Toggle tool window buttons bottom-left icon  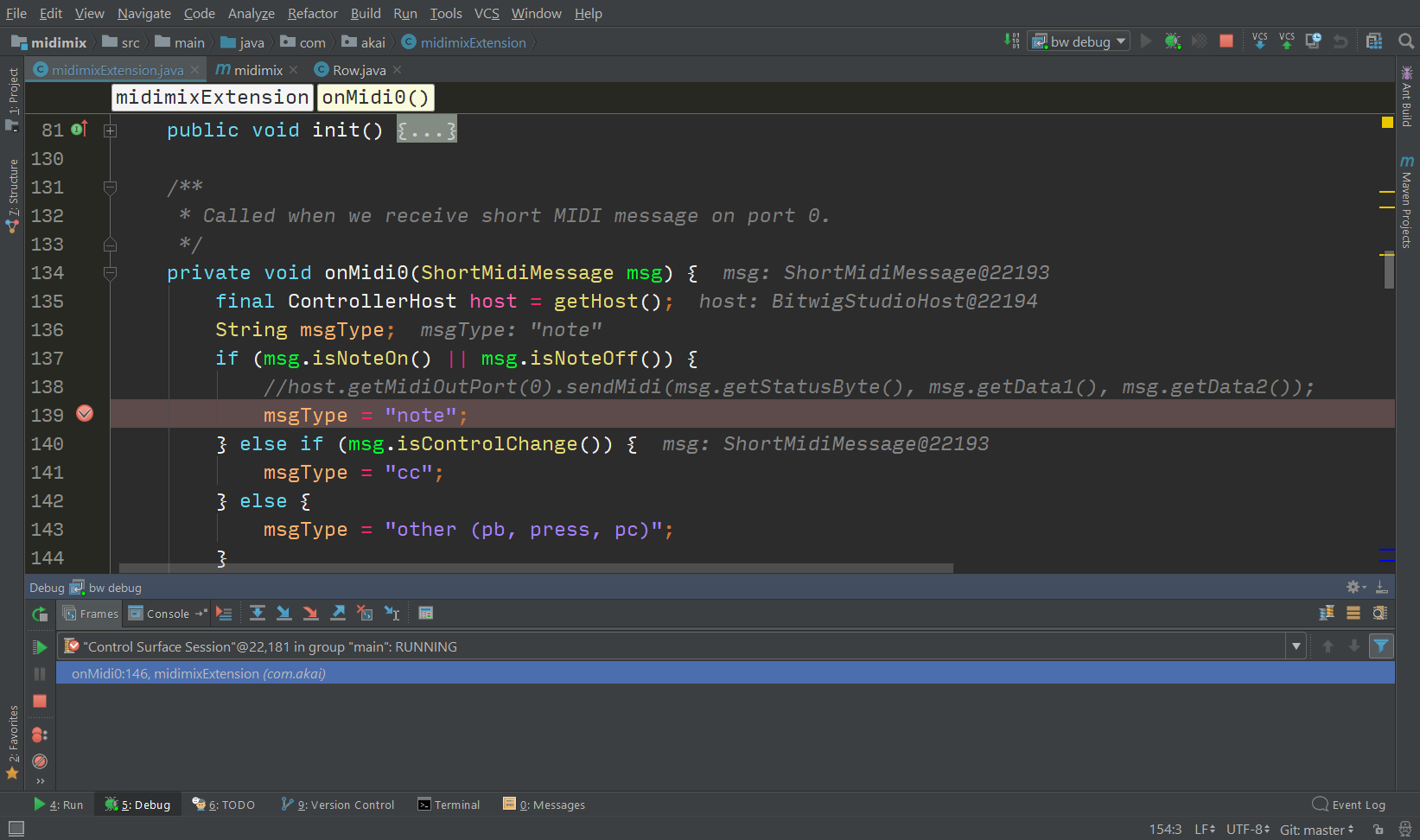pyautogui.click(x=16, y=829)
